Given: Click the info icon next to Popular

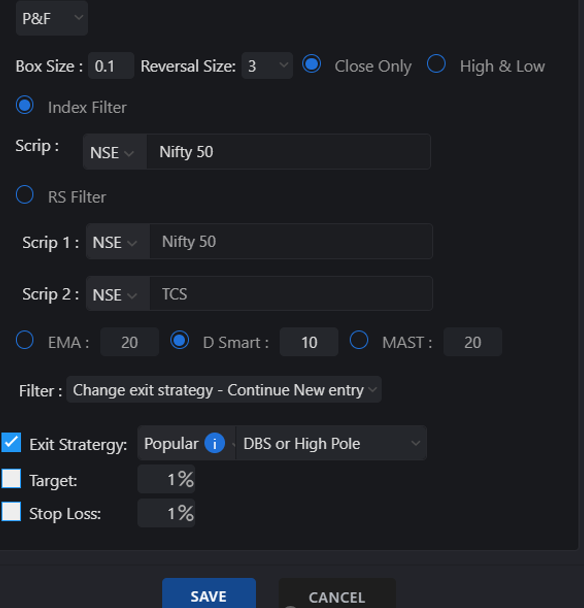Looking at the screenshot, I should coord(214,443).
